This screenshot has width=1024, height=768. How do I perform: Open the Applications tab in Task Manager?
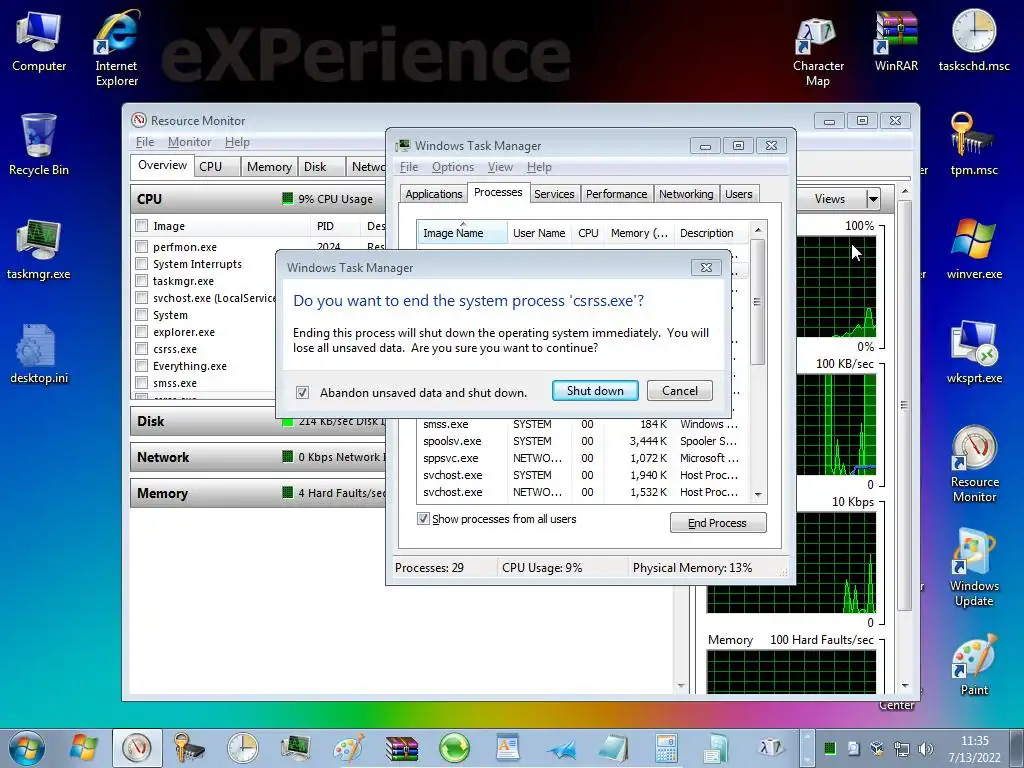click(433, 194)
